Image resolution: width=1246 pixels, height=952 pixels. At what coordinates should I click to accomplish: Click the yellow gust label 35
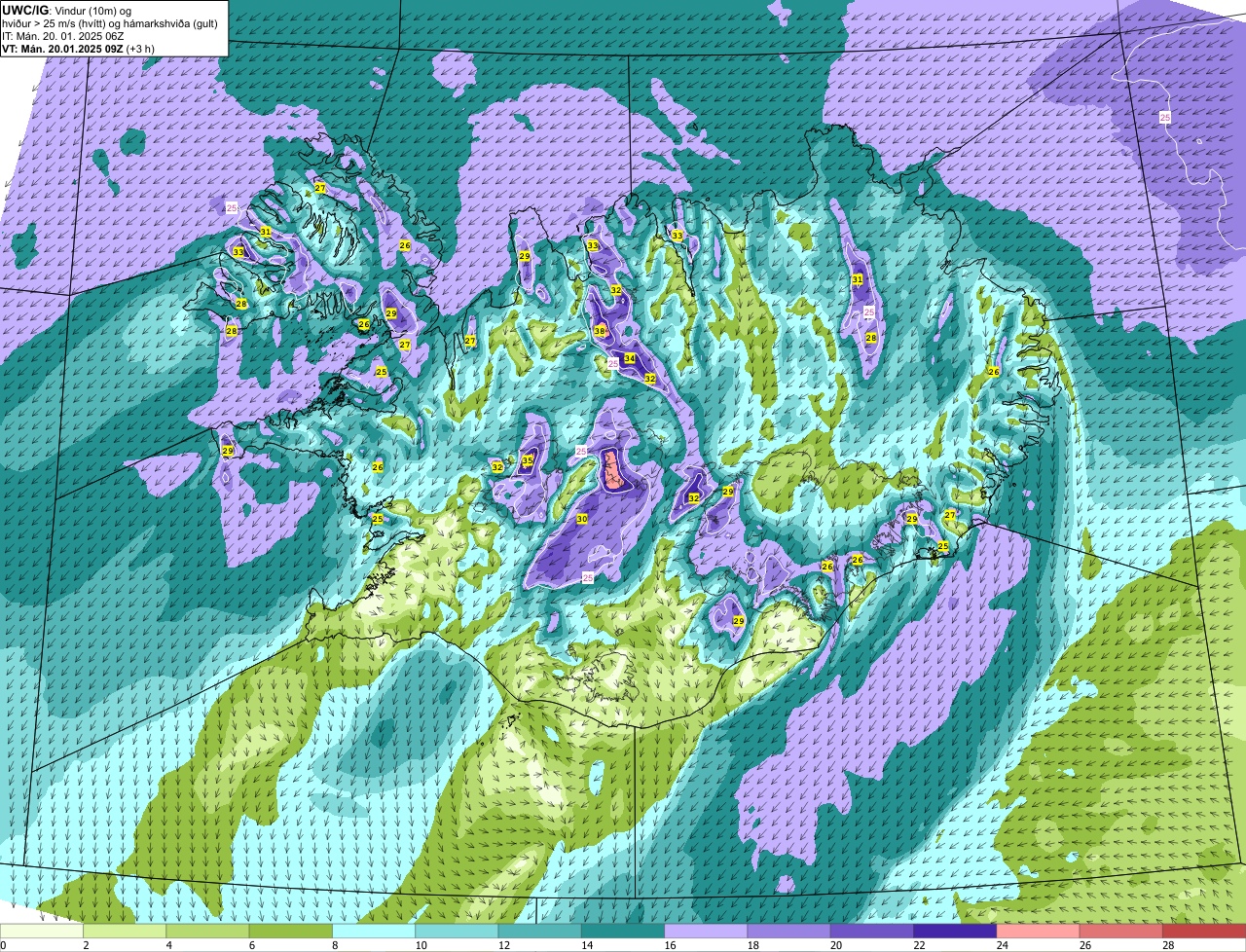tap(528, 460)
